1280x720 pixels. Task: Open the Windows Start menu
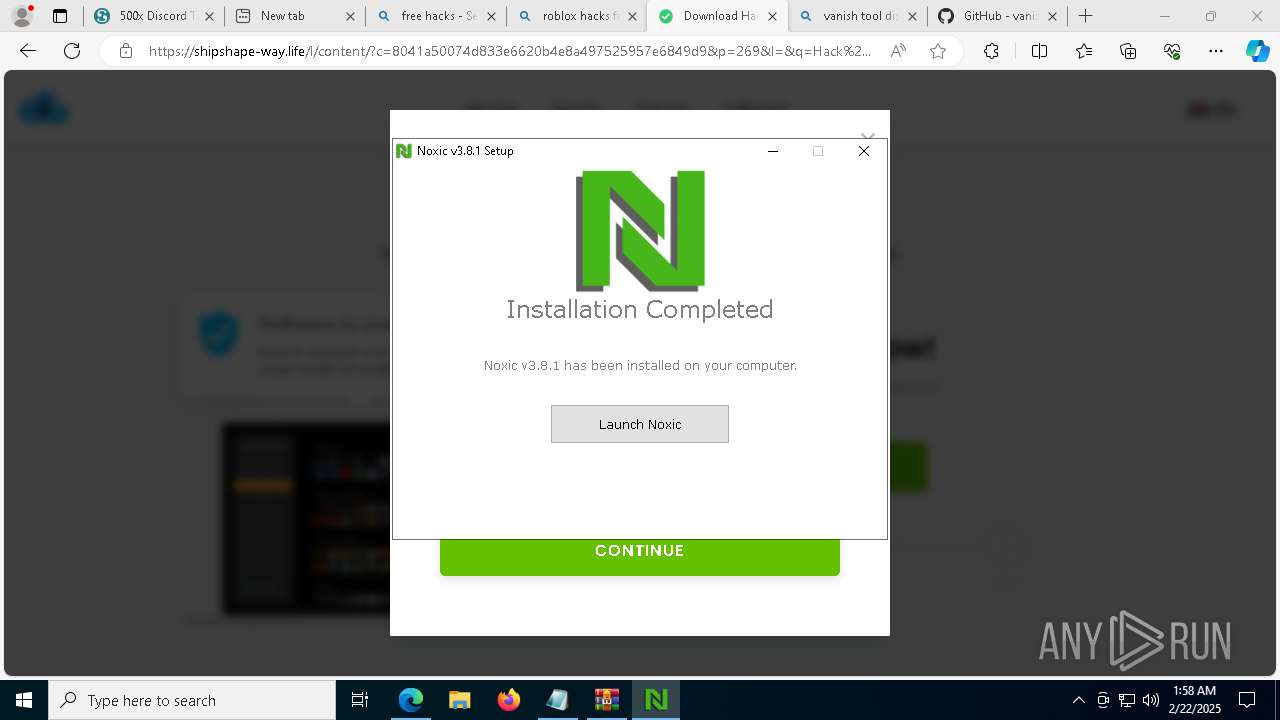pos(24,700)
